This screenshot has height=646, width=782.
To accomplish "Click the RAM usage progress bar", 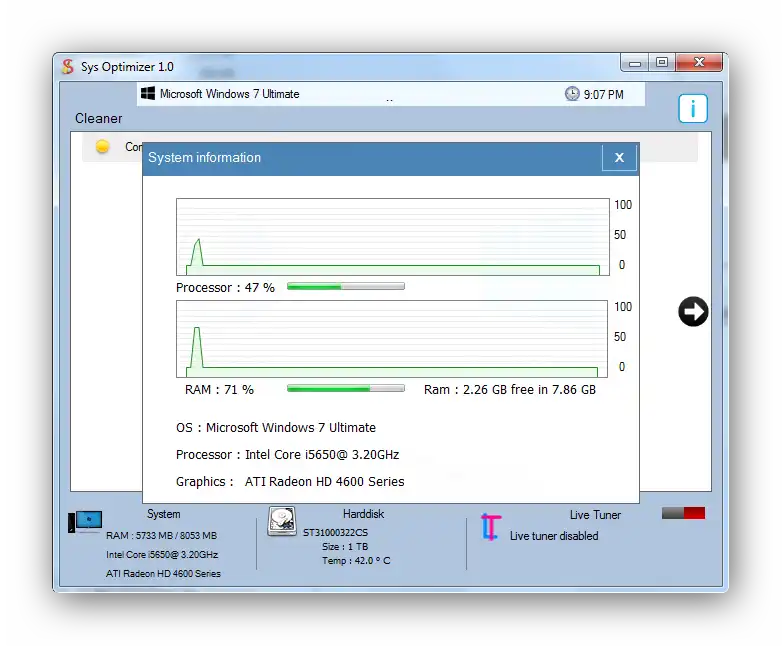I will click(x=346, y=389).
